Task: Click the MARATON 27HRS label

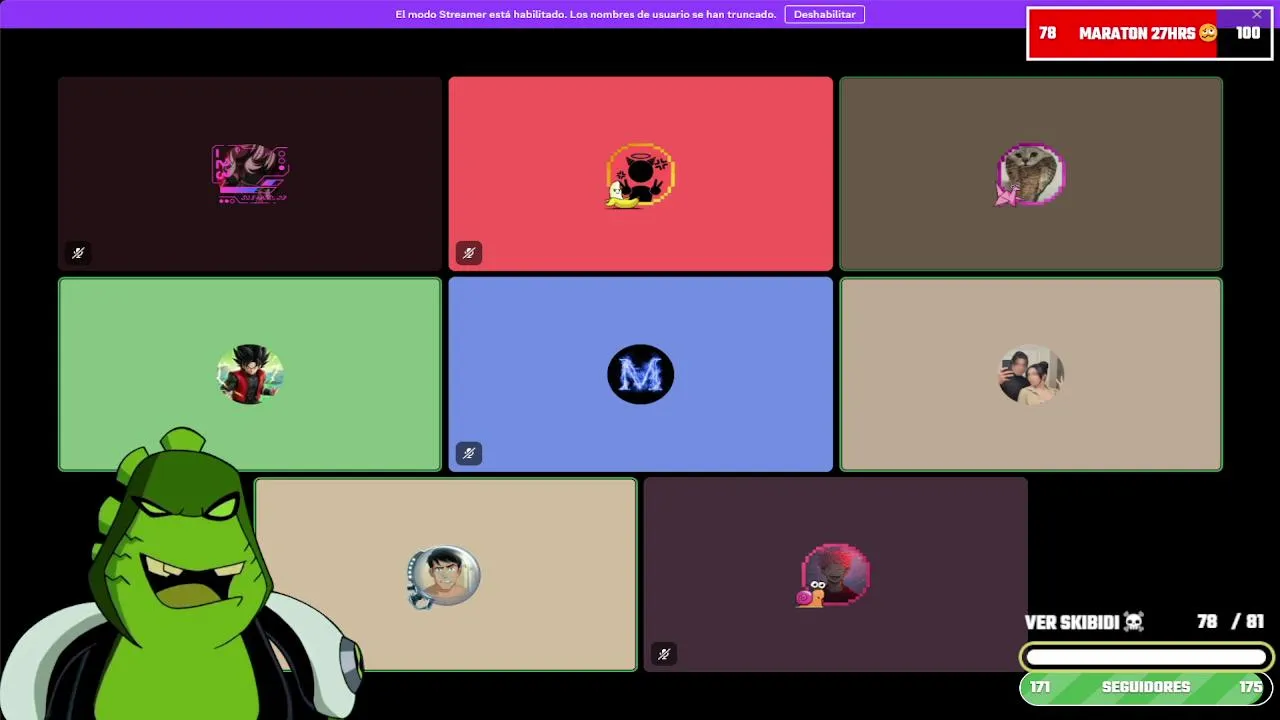Action: 1137,33
